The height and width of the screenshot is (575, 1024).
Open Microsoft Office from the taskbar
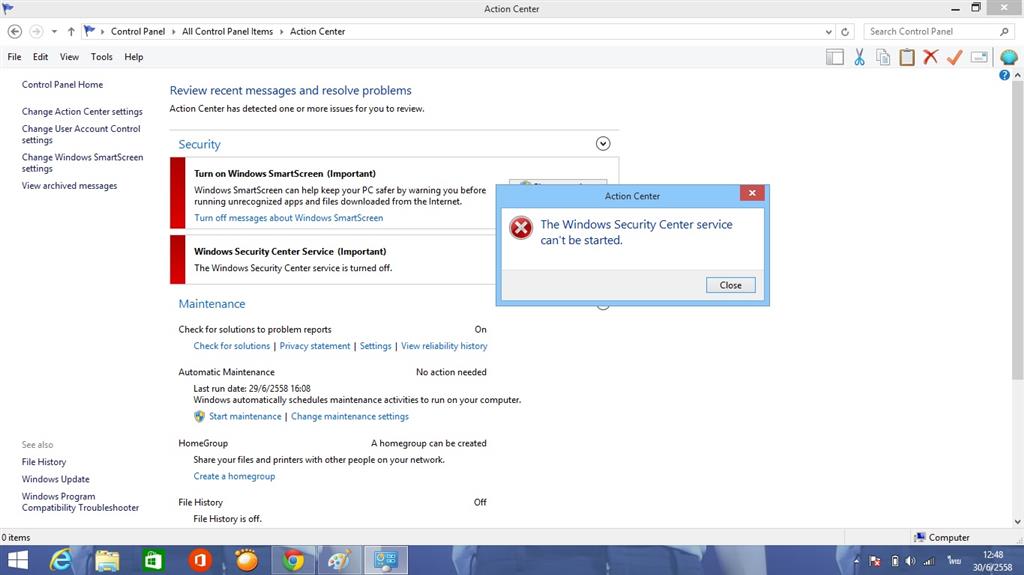pyautogui.click(x=200, y=560)
